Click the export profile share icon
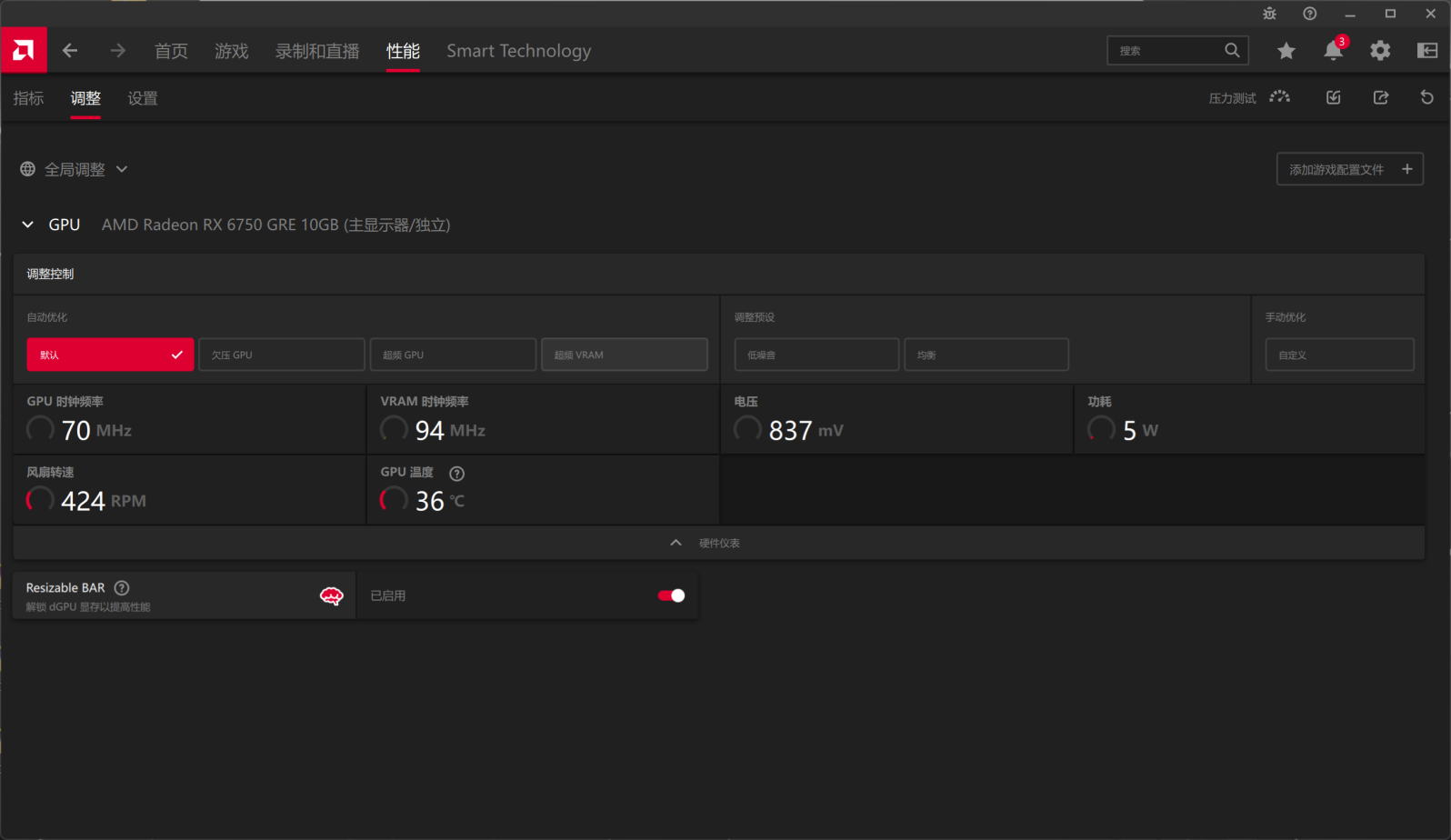 [1380, 98]
